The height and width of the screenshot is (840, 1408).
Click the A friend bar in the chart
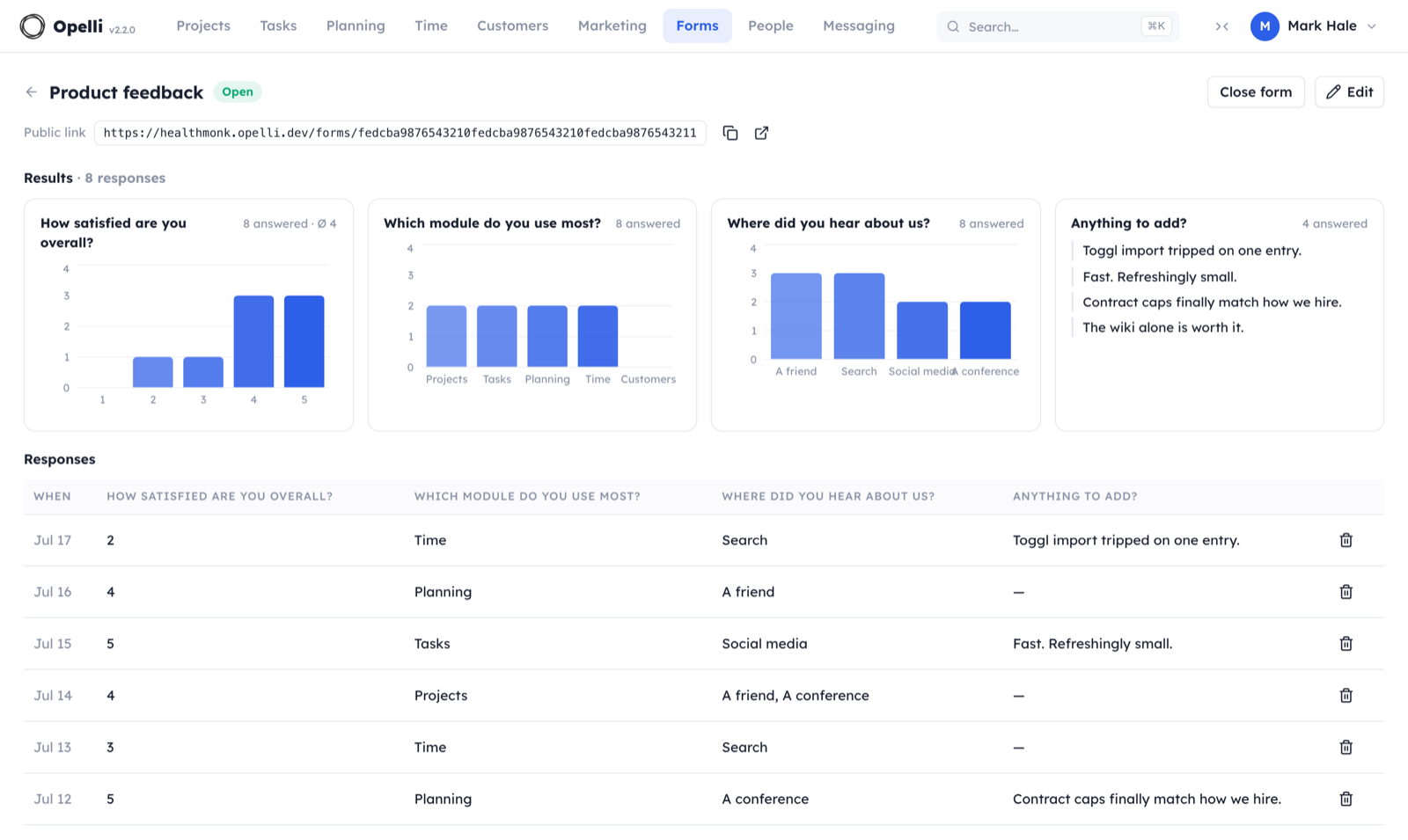click(x=796, y=316)
